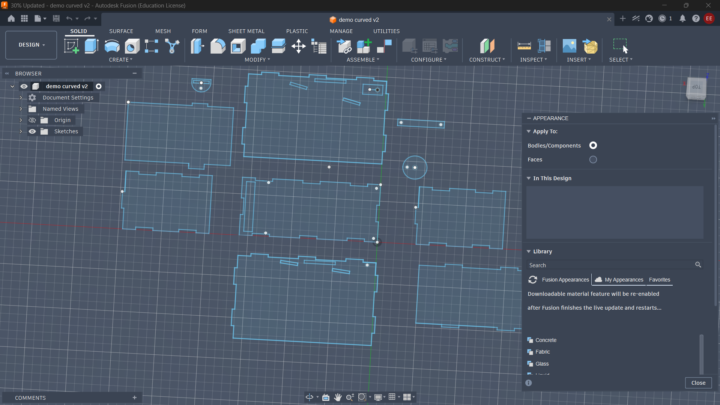Image resolution: width=720 pixels, height=405 pixels.
Task: Toggle visibility of demo curved v2 root
Action: (x=24, y=86)
